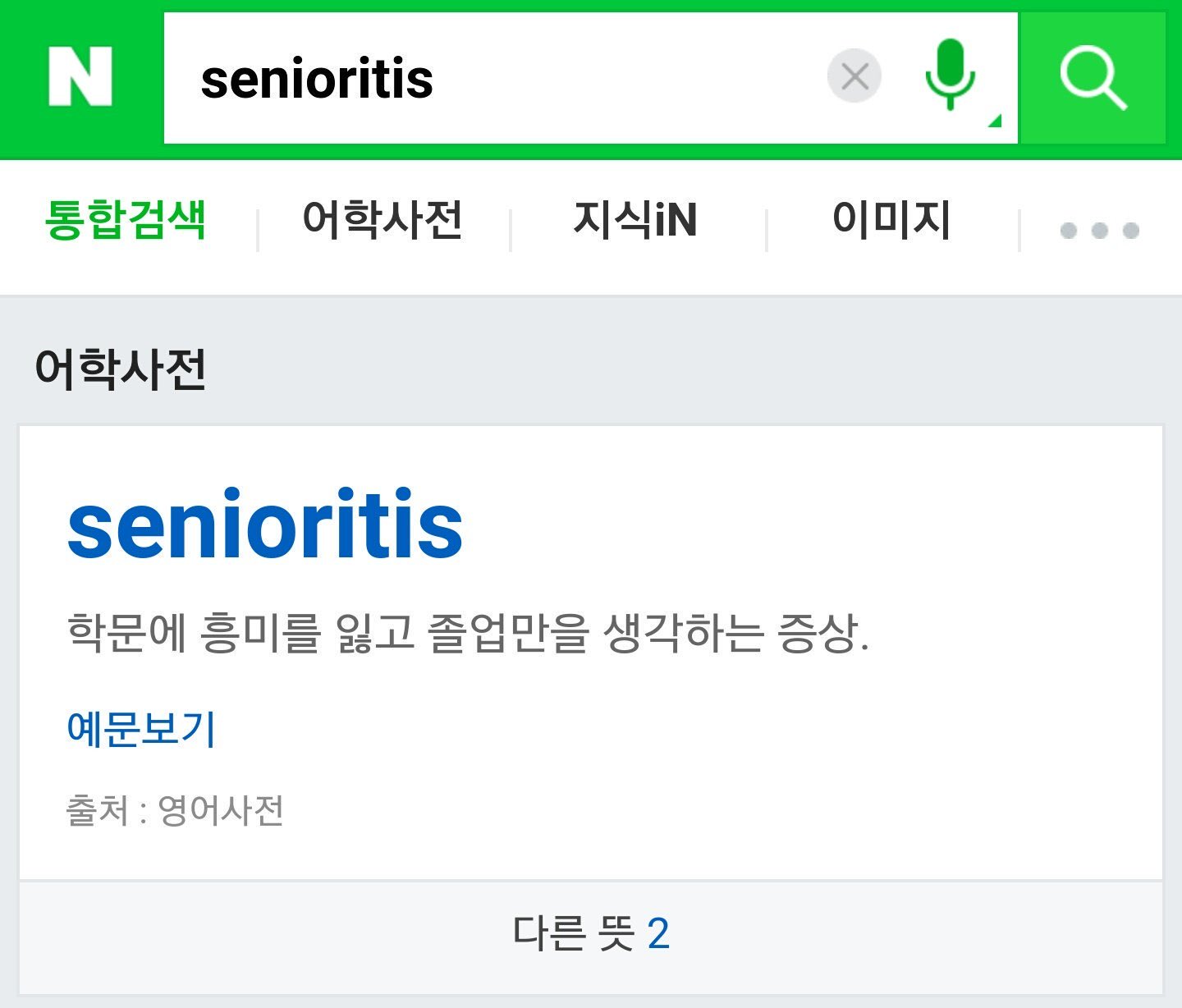
Task: Open voice options triangle beside microphone
Action: [x=995, y=121]
